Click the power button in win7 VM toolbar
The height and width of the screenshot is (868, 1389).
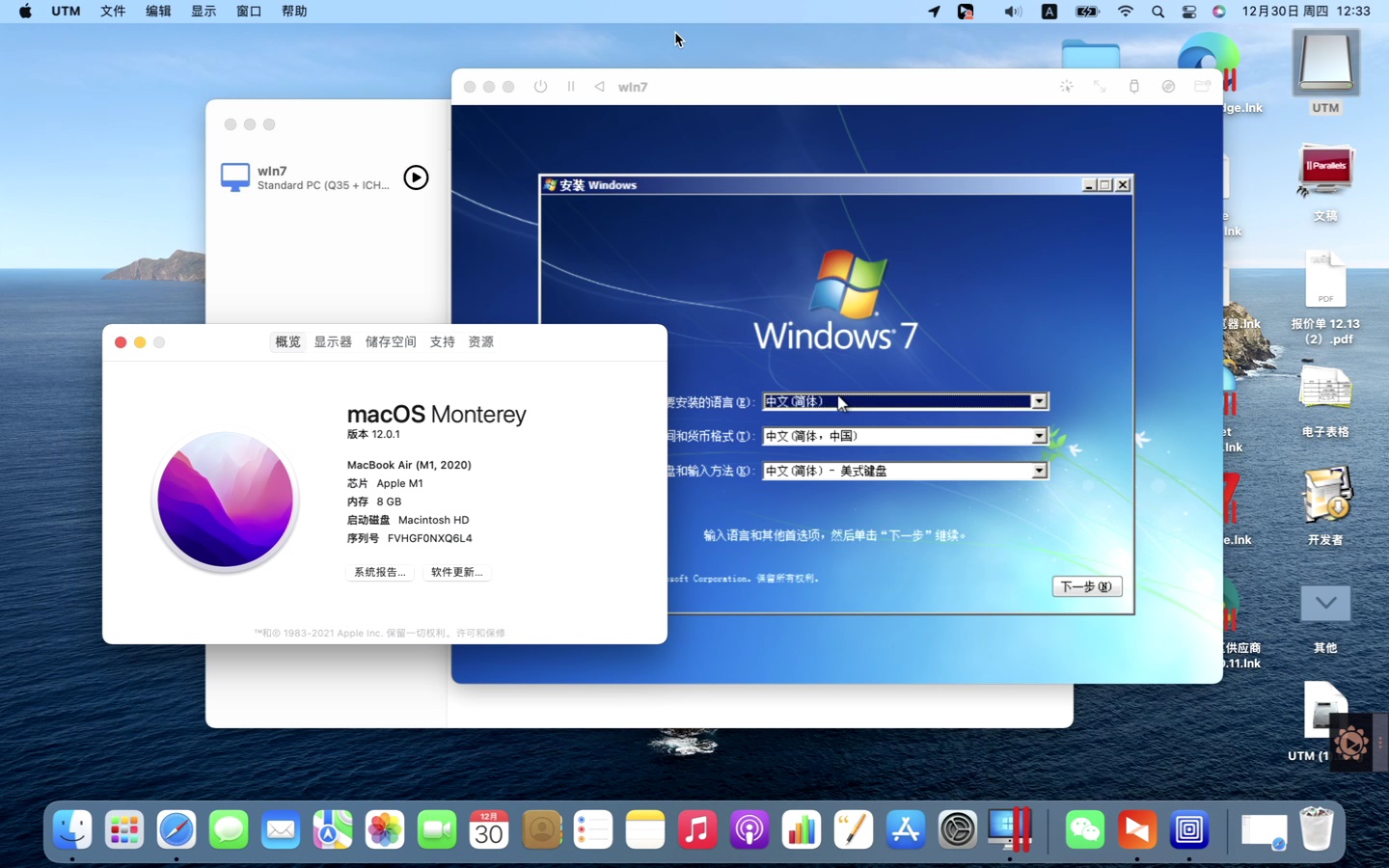tap(540, 87)
